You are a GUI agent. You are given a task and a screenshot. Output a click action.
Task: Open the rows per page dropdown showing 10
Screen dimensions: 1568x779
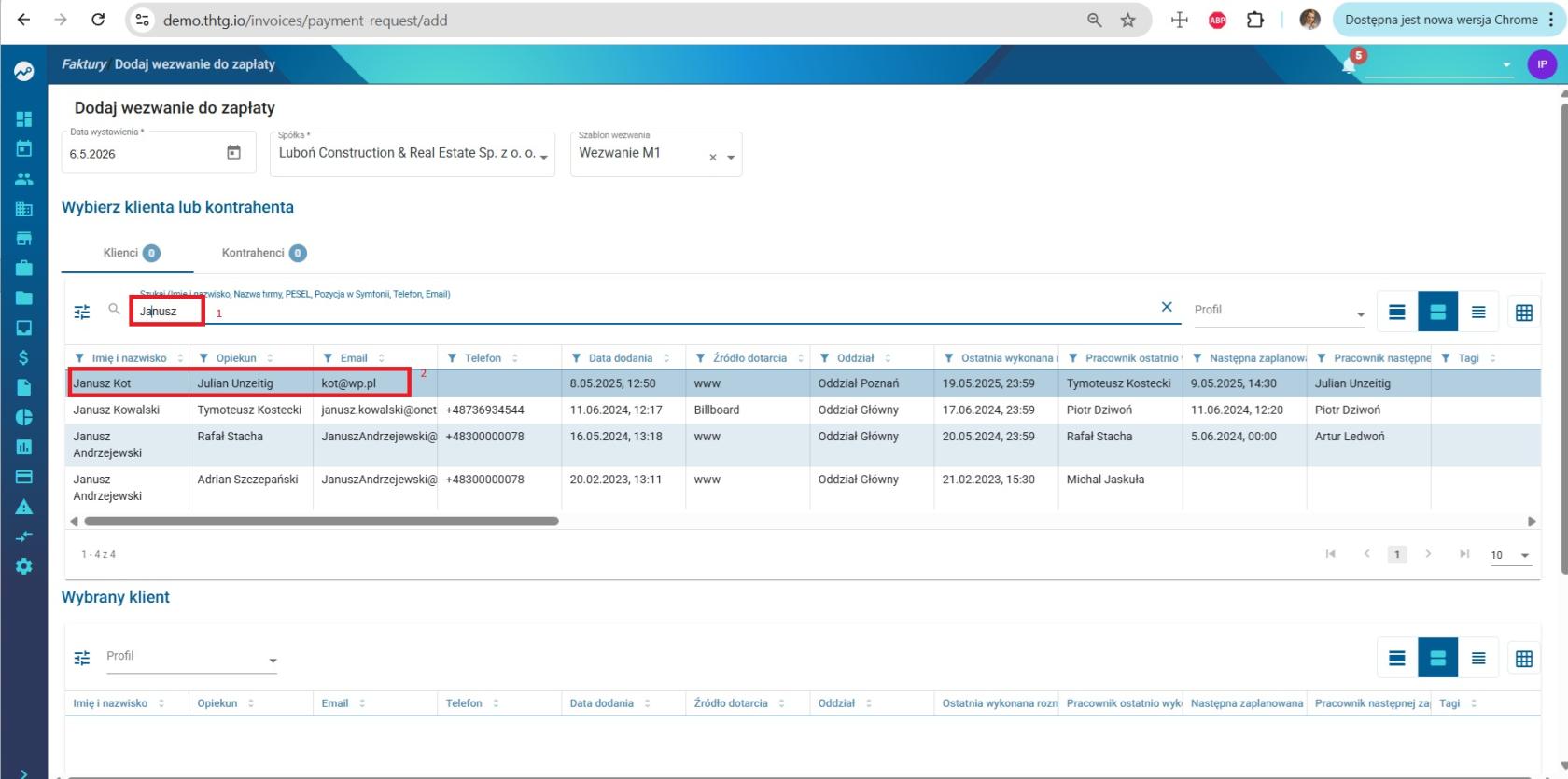pyautogui.click(x=1510, y=555)
